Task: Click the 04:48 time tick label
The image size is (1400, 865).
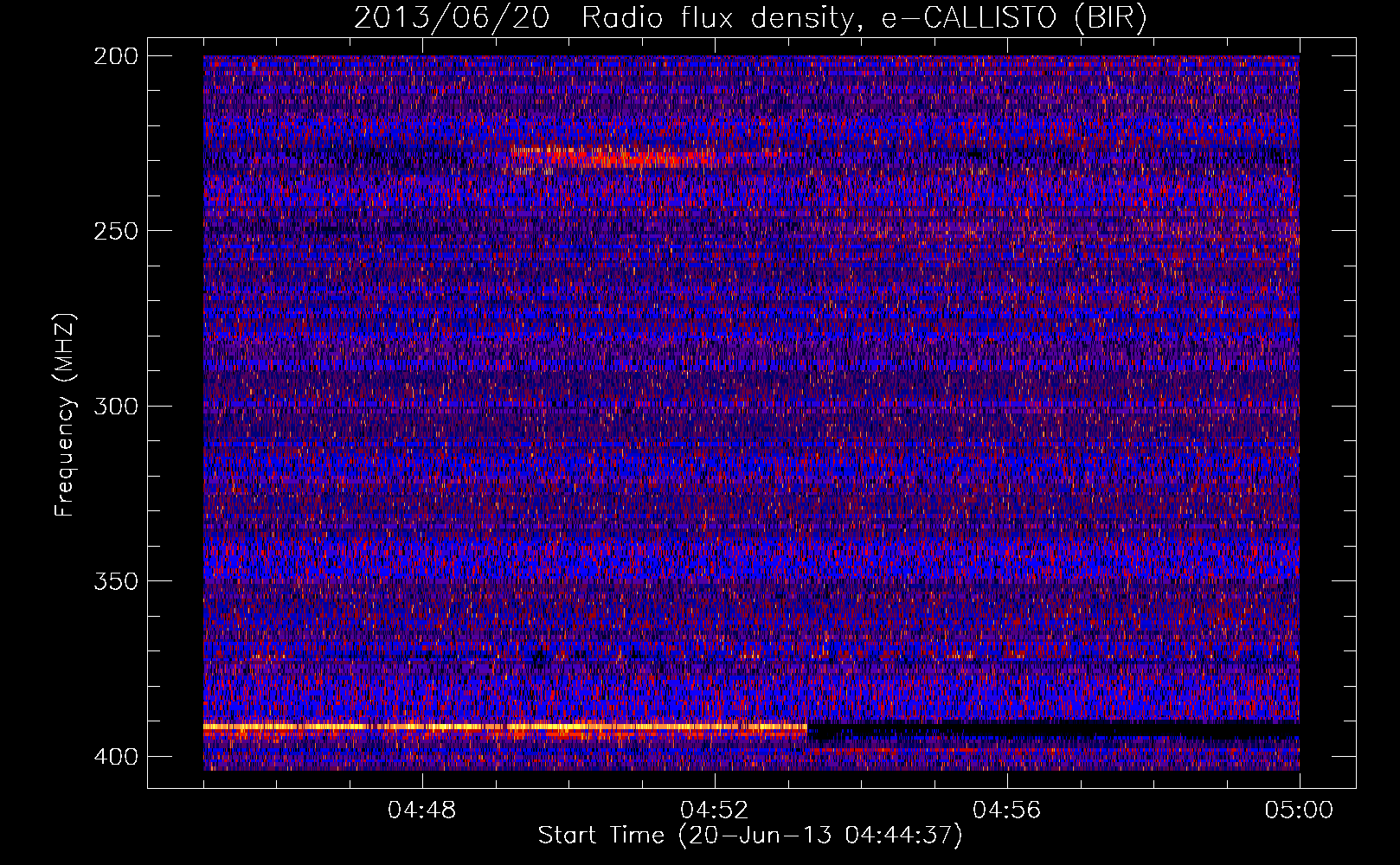Action: pos(422,811)
